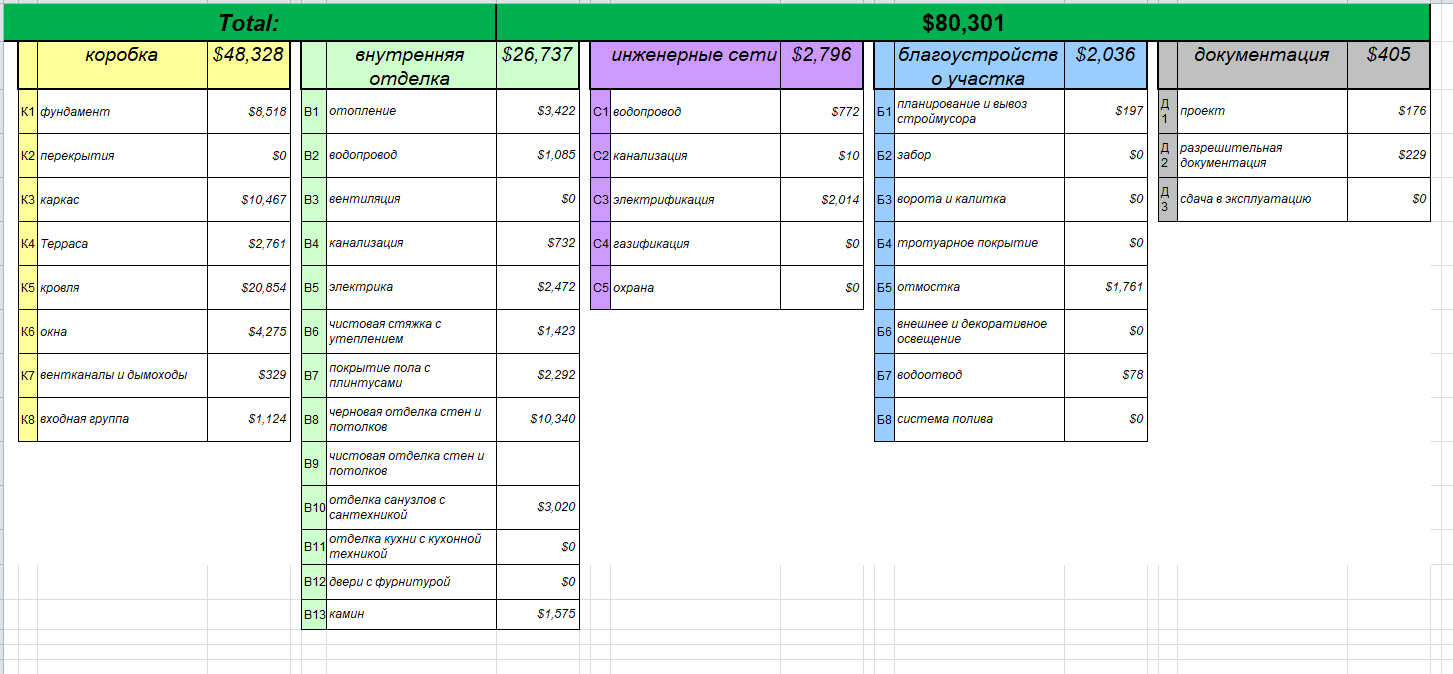
Task: Click the 'система полива' cell
Action: click(979, 420)
